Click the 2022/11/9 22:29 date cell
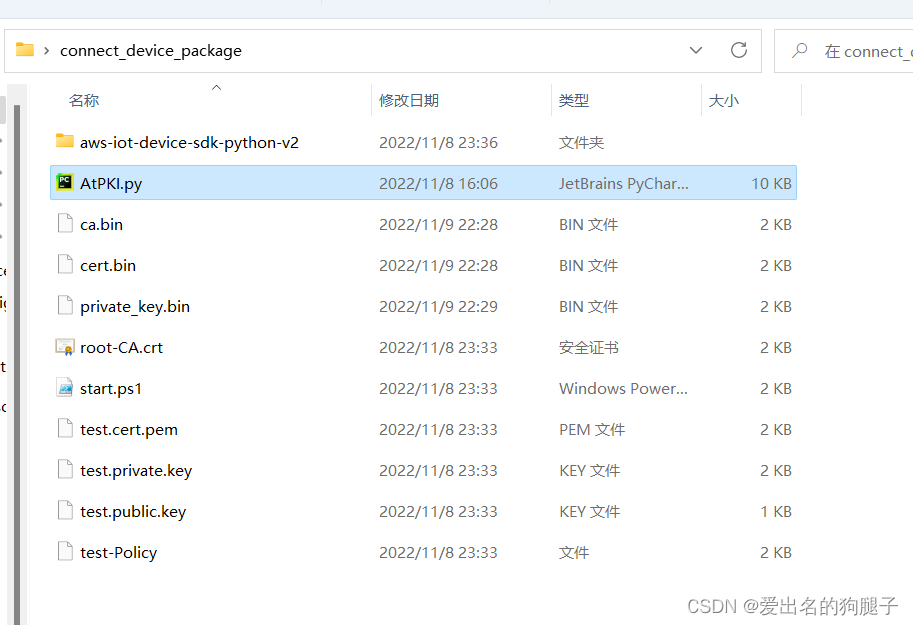The height and width of the screenshot is (625, 913). pos(438,306)
